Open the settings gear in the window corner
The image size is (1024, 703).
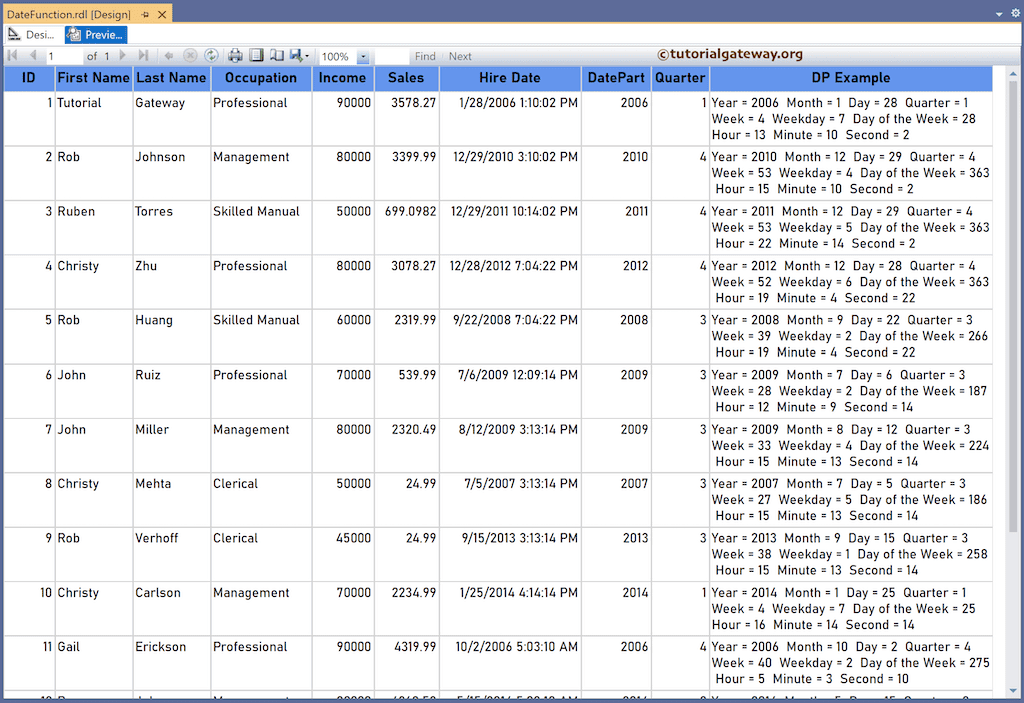(x=1014, y=13)
